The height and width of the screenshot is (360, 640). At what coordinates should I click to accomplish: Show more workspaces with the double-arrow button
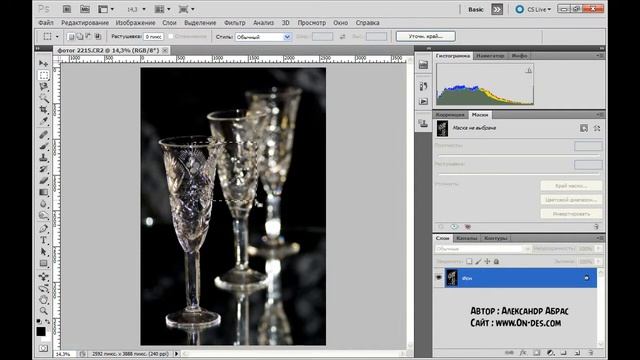tap(497, 9)
